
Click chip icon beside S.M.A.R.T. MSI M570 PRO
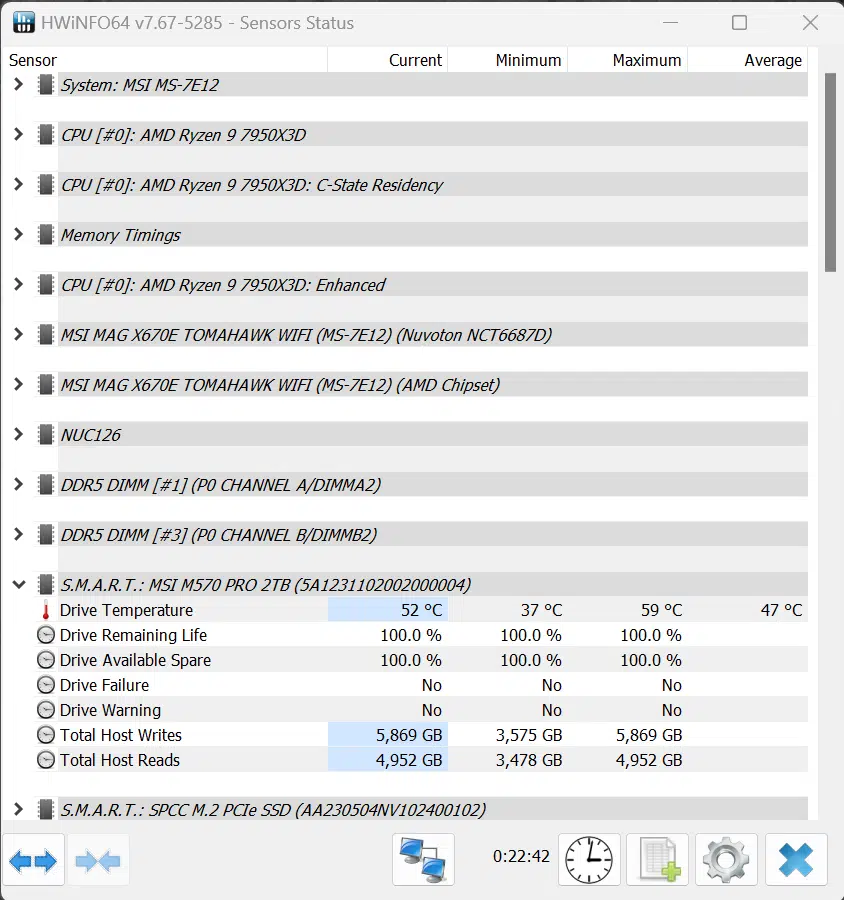point(46,585)
